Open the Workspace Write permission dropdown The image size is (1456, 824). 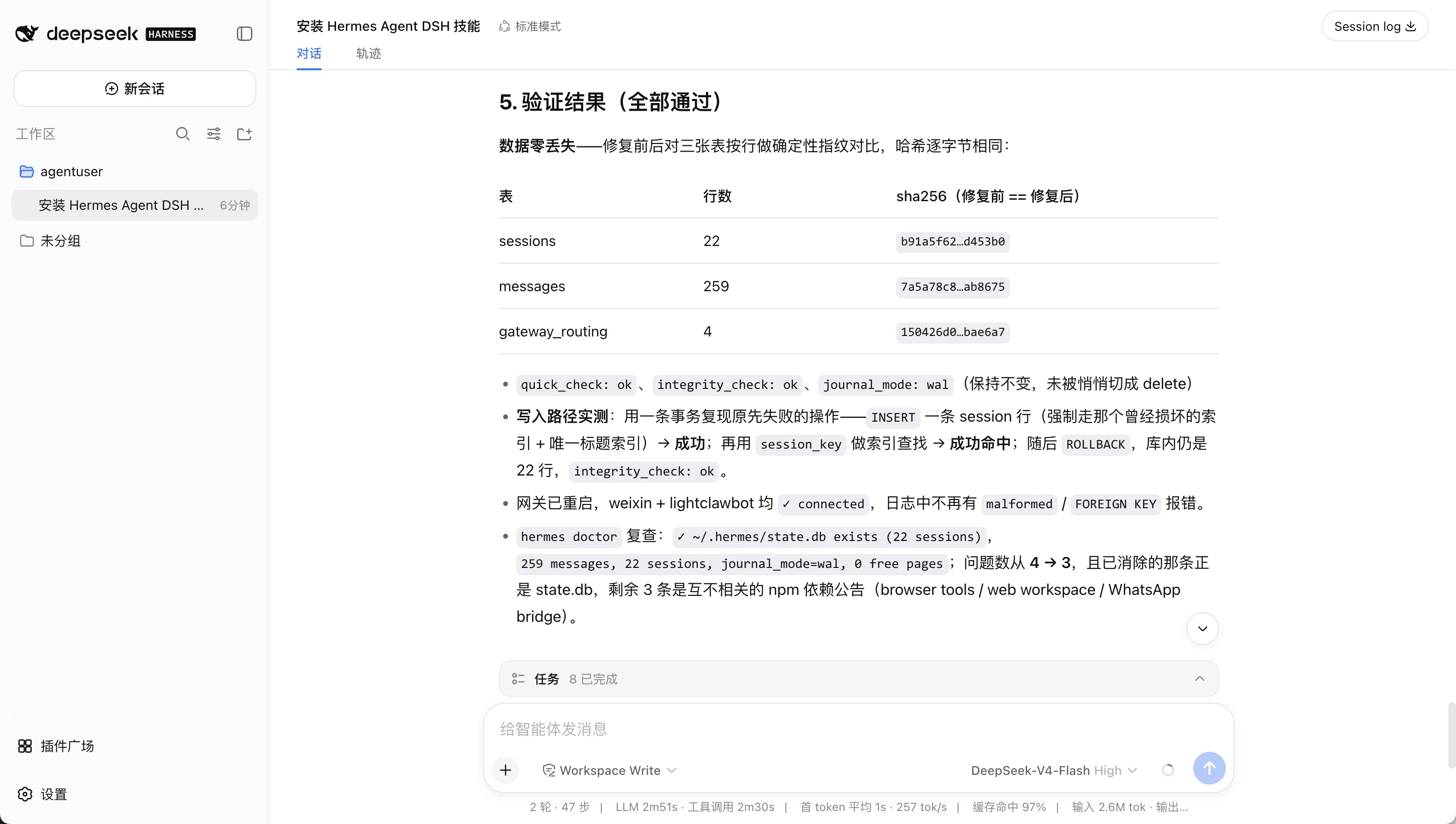(x=610, y=770)
